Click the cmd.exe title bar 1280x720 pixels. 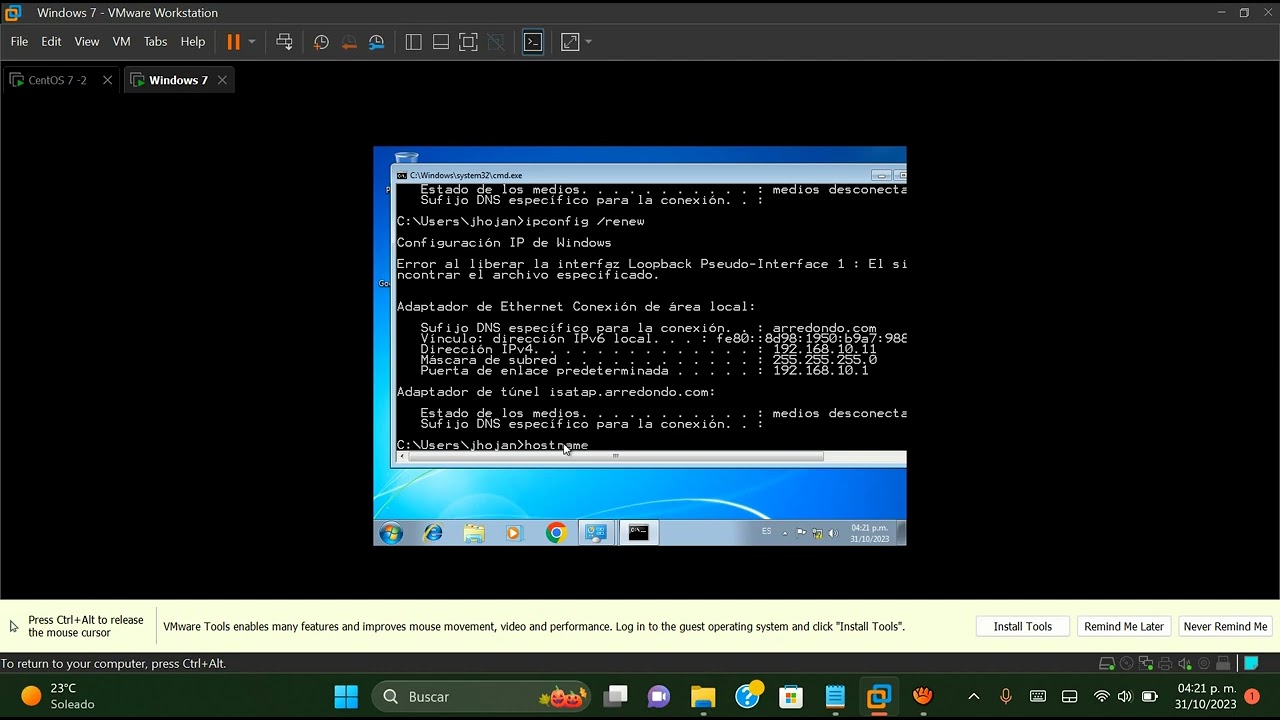[640, 175]
